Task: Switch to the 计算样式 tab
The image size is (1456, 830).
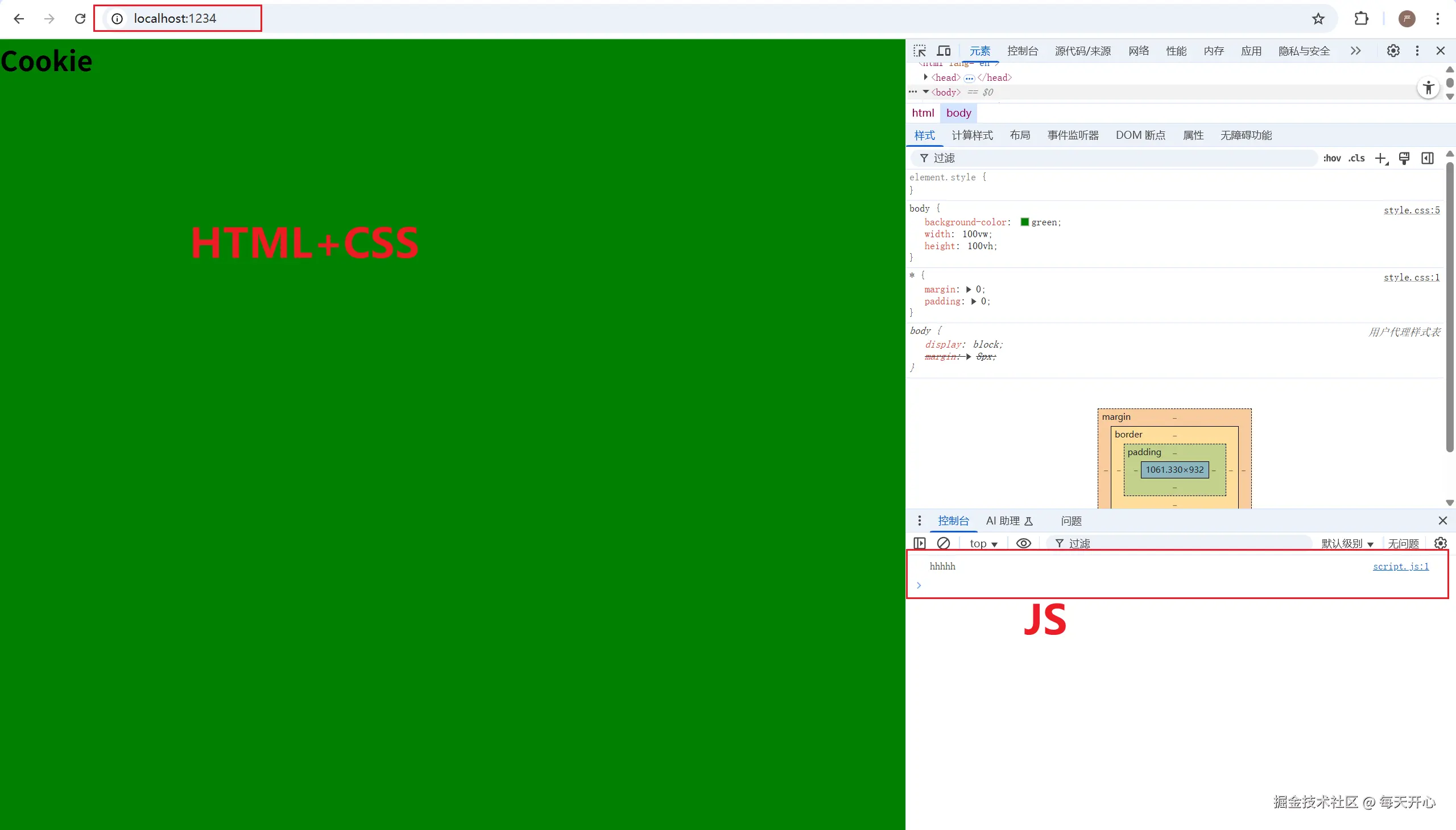Action: [971, 135]
